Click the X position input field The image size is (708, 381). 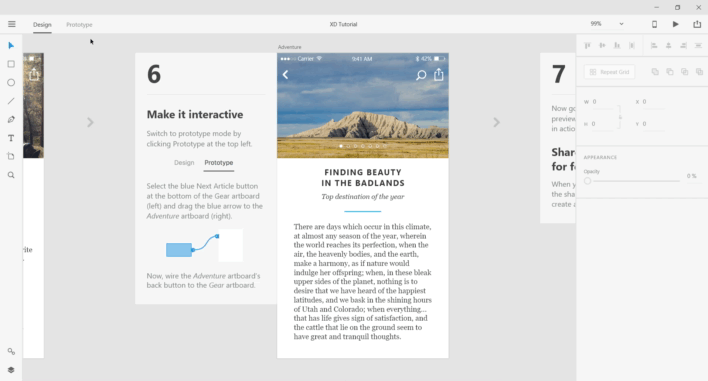point(653,102)
